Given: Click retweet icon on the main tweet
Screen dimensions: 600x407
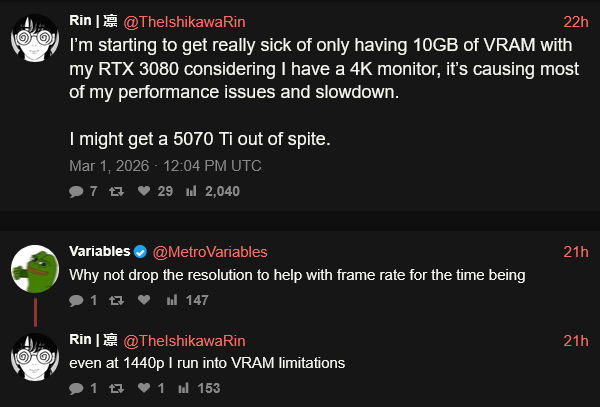Looking at the screenshot, I should tap(118, 191).
